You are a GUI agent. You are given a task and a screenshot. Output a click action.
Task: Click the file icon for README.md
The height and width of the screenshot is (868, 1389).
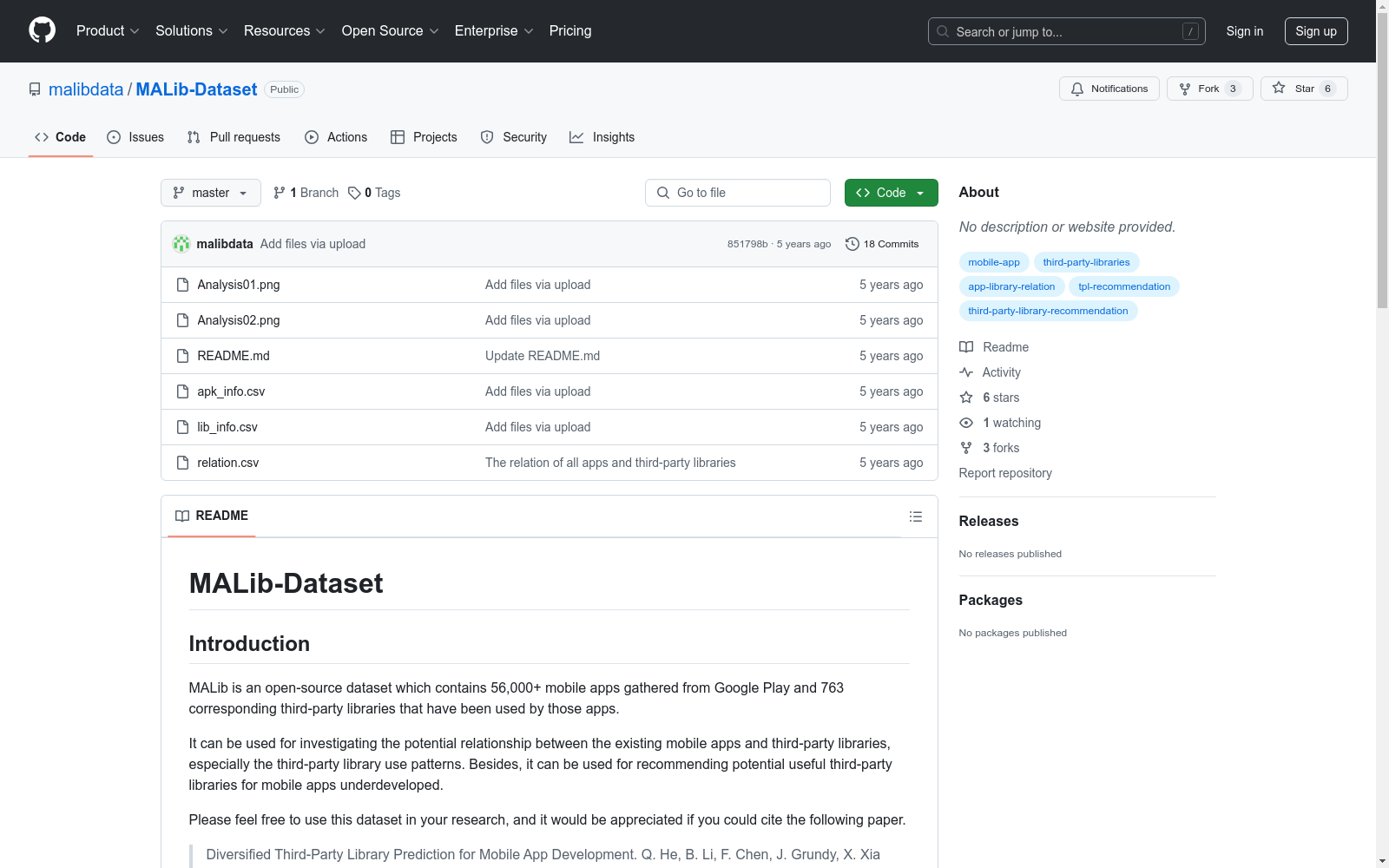tap(182, 356)
